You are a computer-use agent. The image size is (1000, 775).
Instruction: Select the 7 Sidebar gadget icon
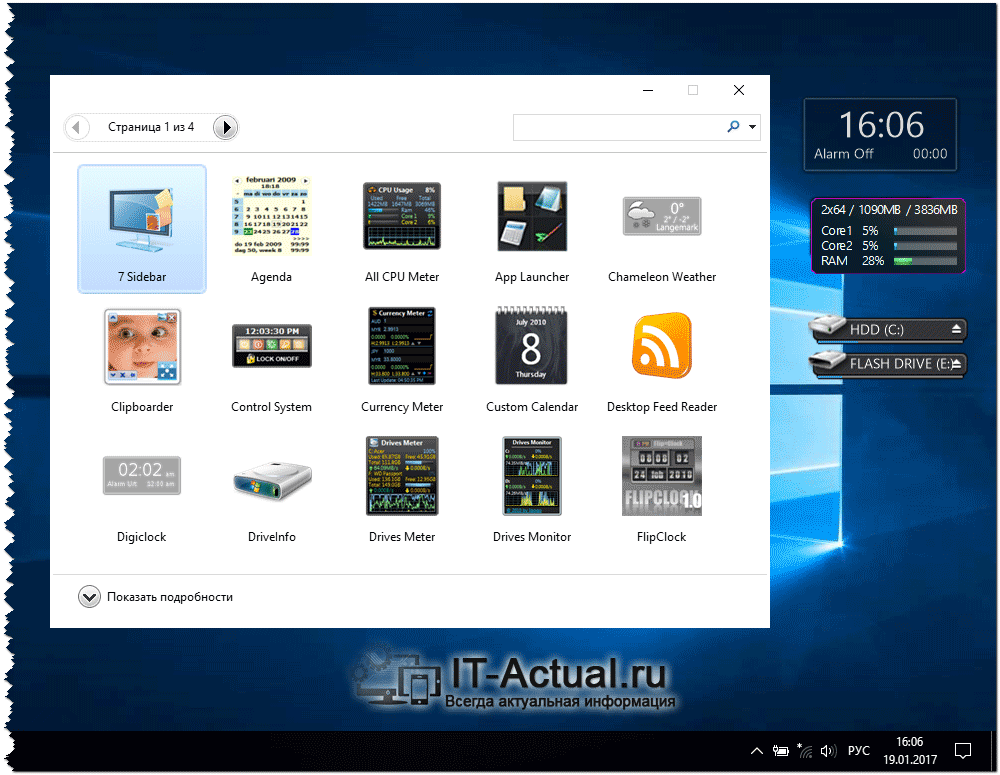pyautogui.click(x=141, y=218)
